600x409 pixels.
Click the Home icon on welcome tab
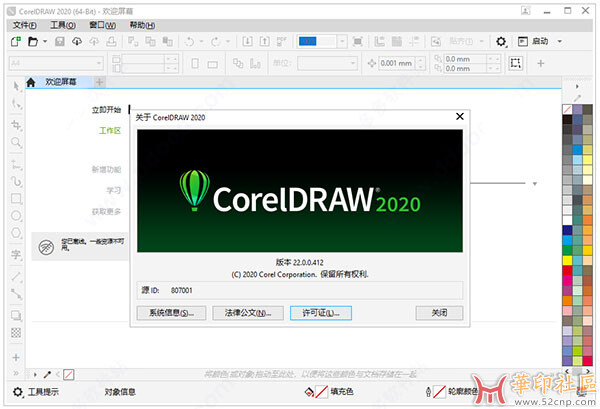tap(31, 82)
